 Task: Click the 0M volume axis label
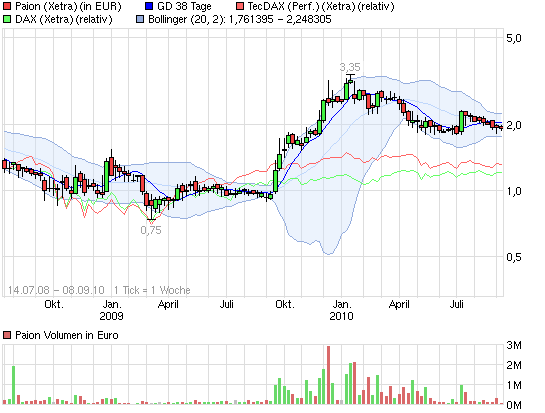(x=514, y=405)
